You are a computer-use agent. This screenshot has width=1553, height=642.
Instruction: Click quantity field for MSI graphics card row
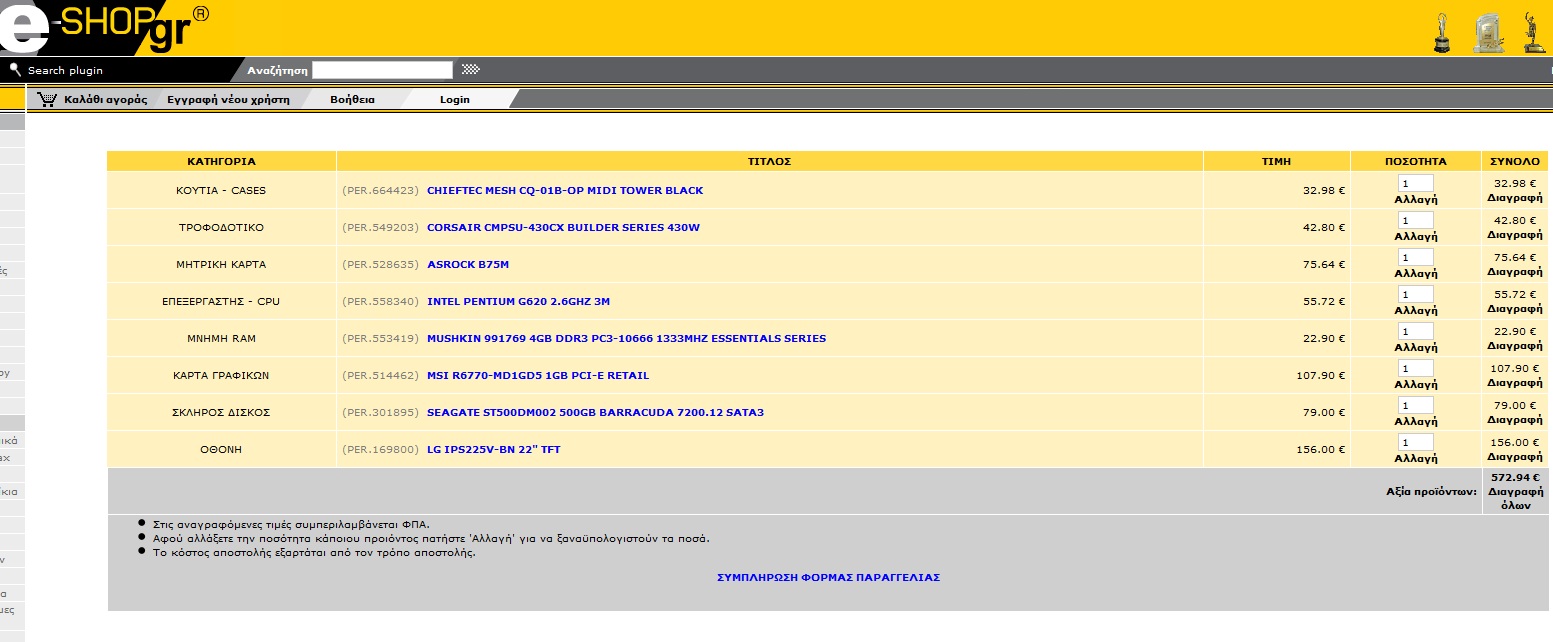pos(1416,368)
